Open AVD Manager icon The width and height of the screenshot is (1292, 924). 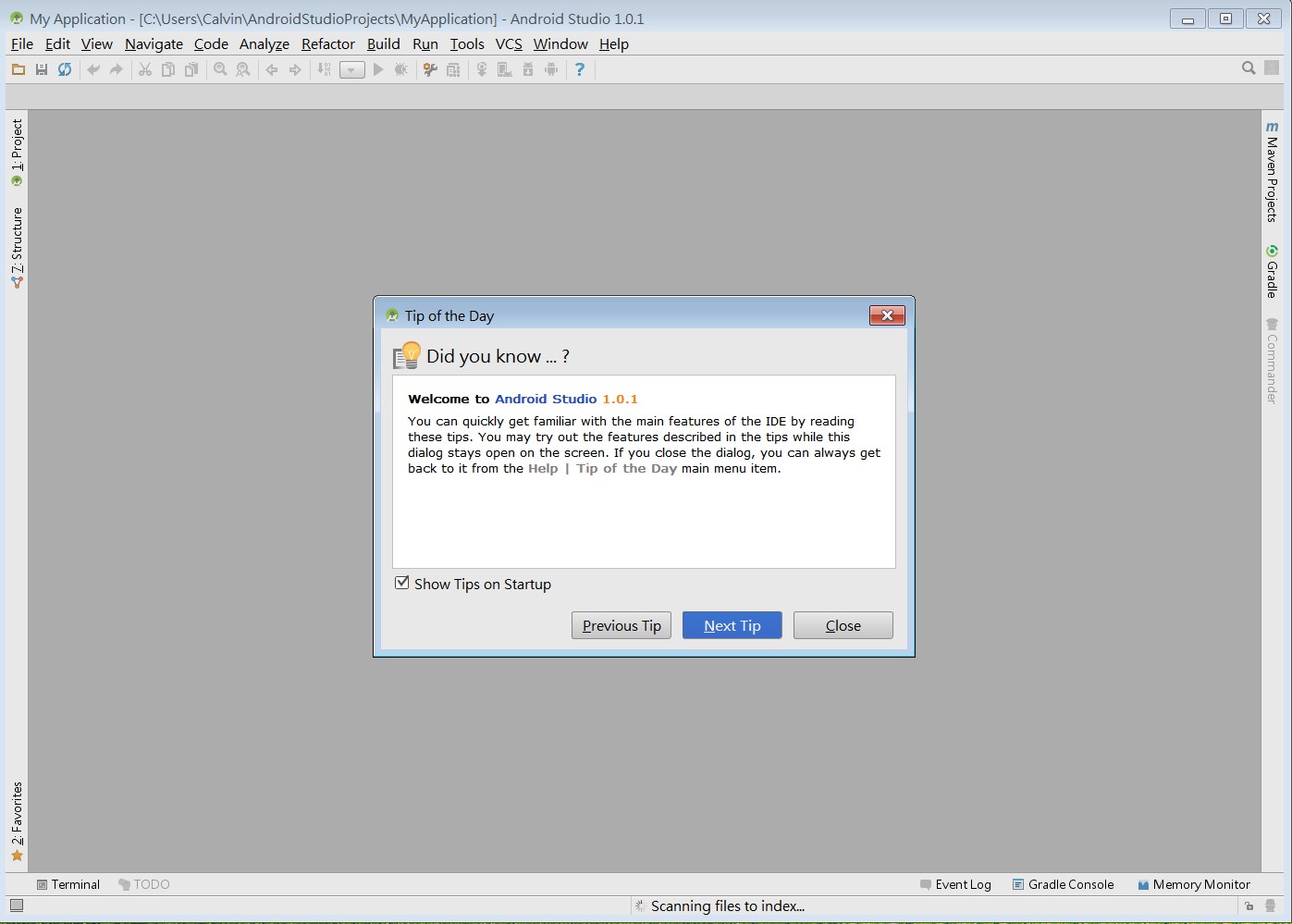coord(505,69)
